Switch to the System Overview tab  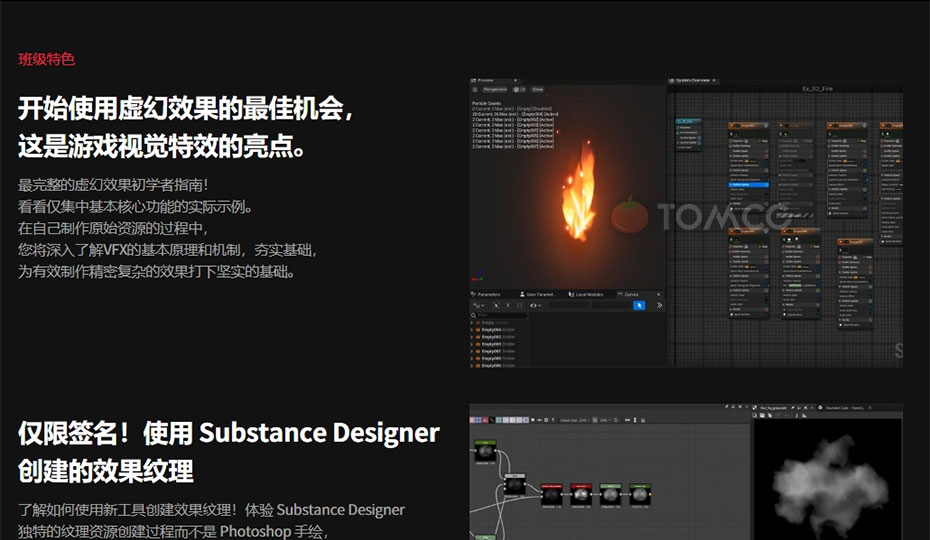692,80
